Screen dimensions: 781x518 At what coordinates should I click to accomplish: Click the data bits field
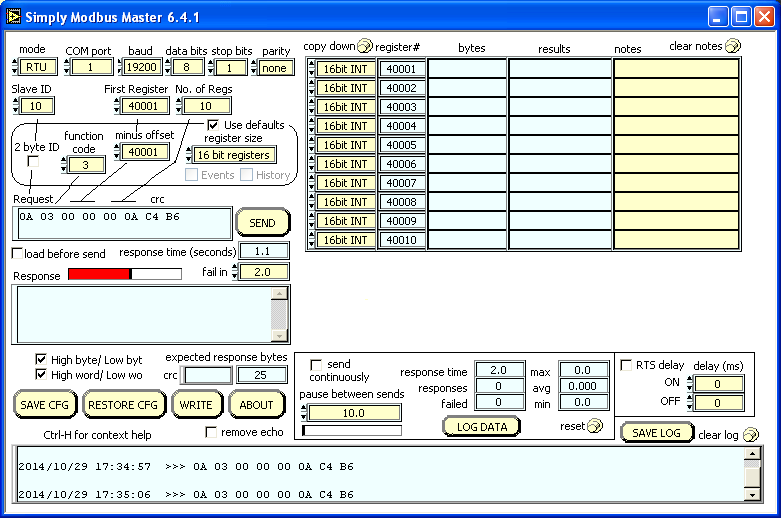187,67
